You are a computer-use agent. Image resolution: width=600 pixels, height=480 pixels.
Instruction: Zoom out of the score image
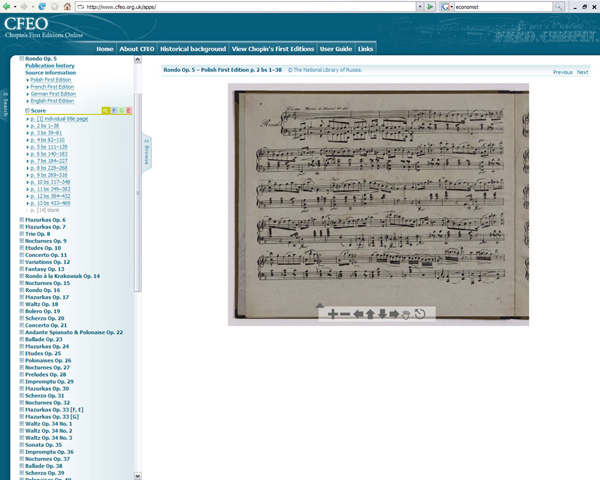(x=346, y=314)
